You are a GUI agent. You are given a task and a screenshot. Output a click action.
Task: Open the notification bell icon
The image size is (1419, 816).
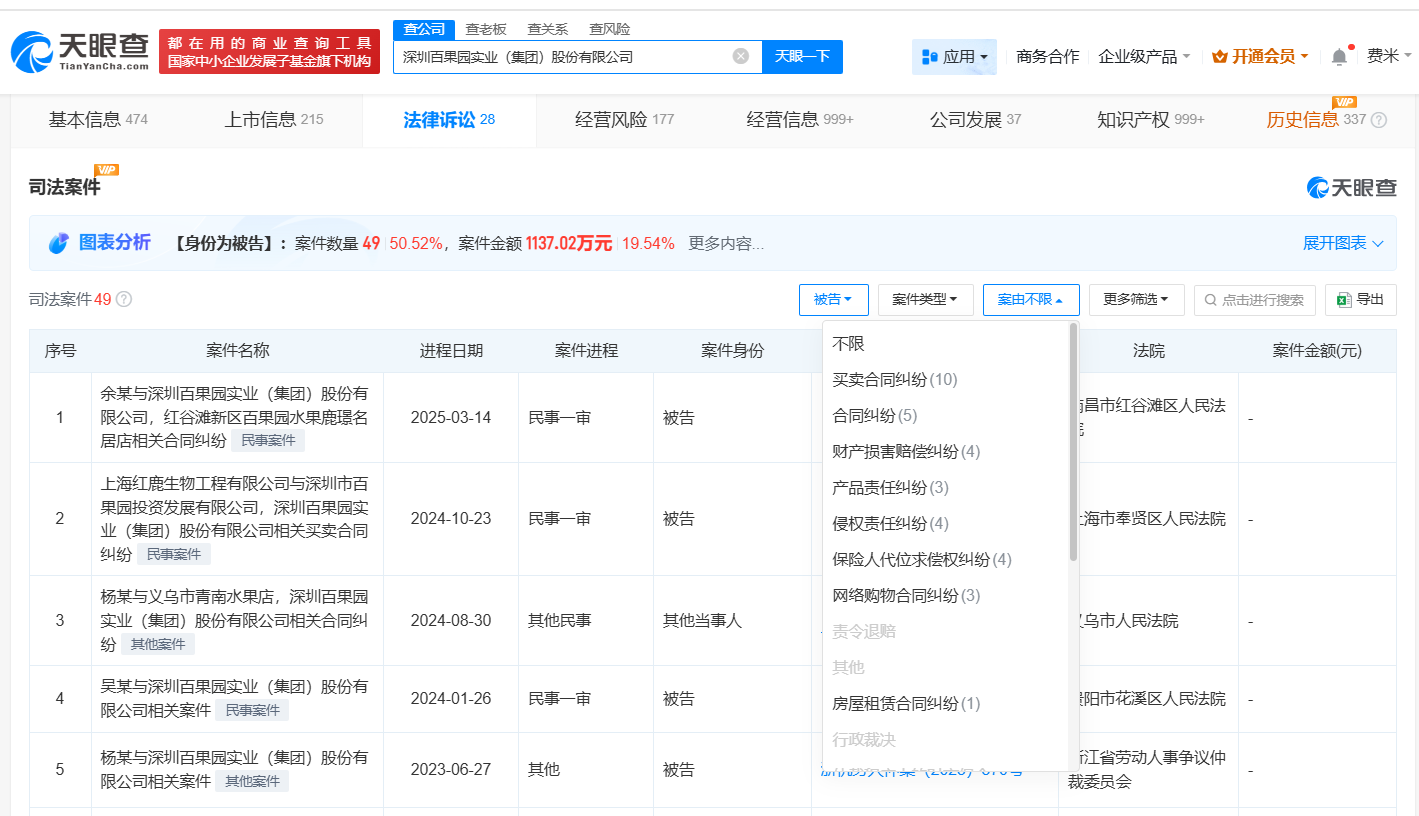1339,56
